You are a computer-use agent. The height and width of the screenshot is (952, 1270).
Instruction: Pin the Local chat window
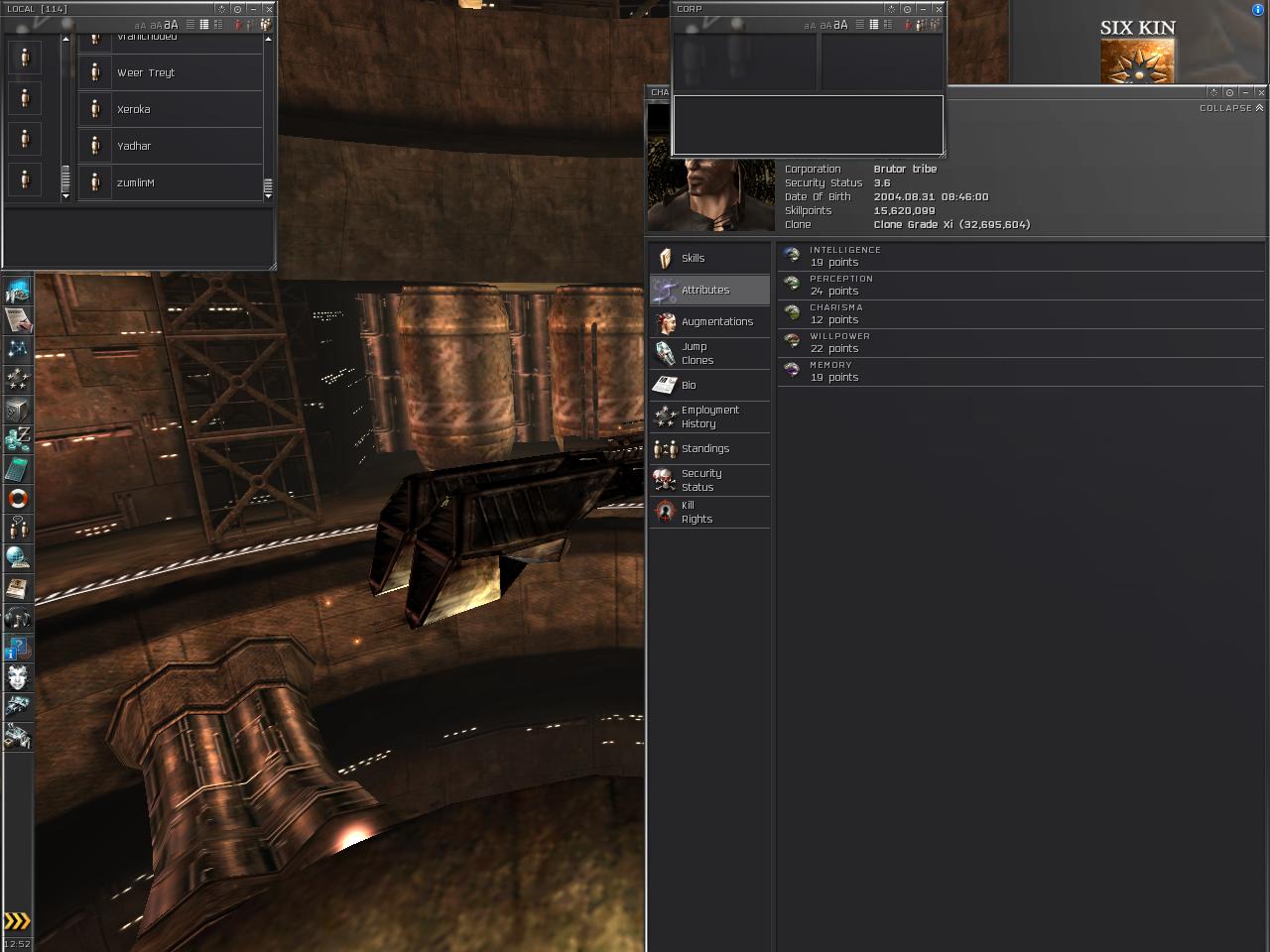point(237,9)
